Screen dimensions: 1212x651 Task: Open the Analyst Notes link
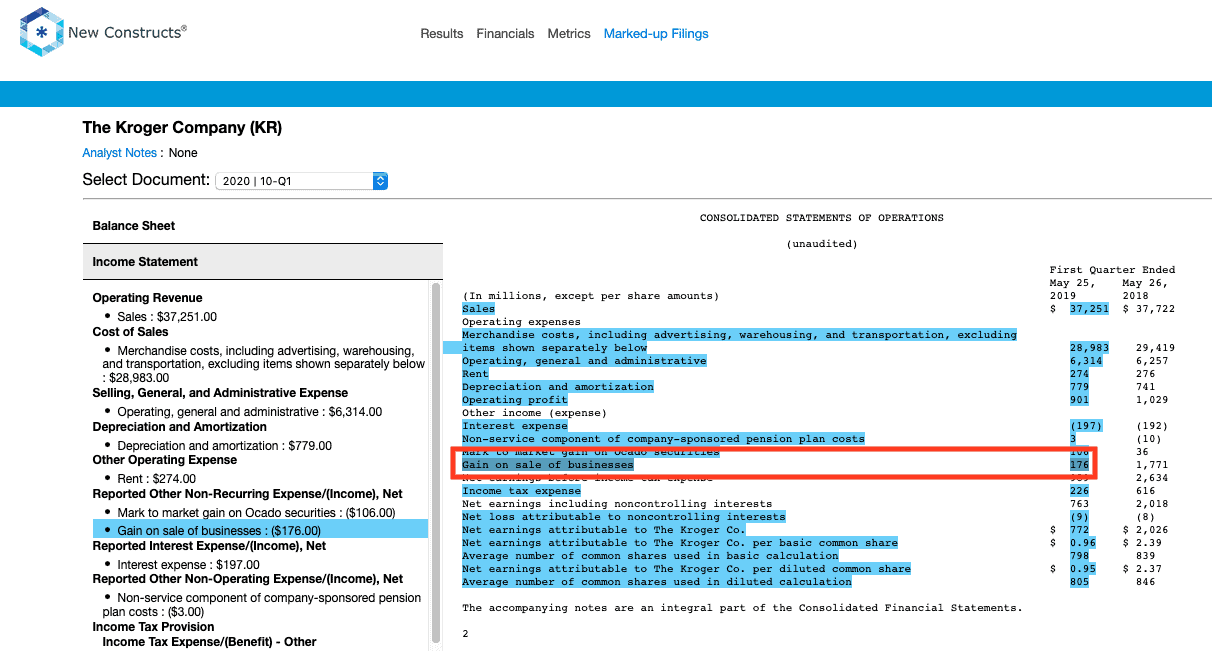tap(120, 153)
